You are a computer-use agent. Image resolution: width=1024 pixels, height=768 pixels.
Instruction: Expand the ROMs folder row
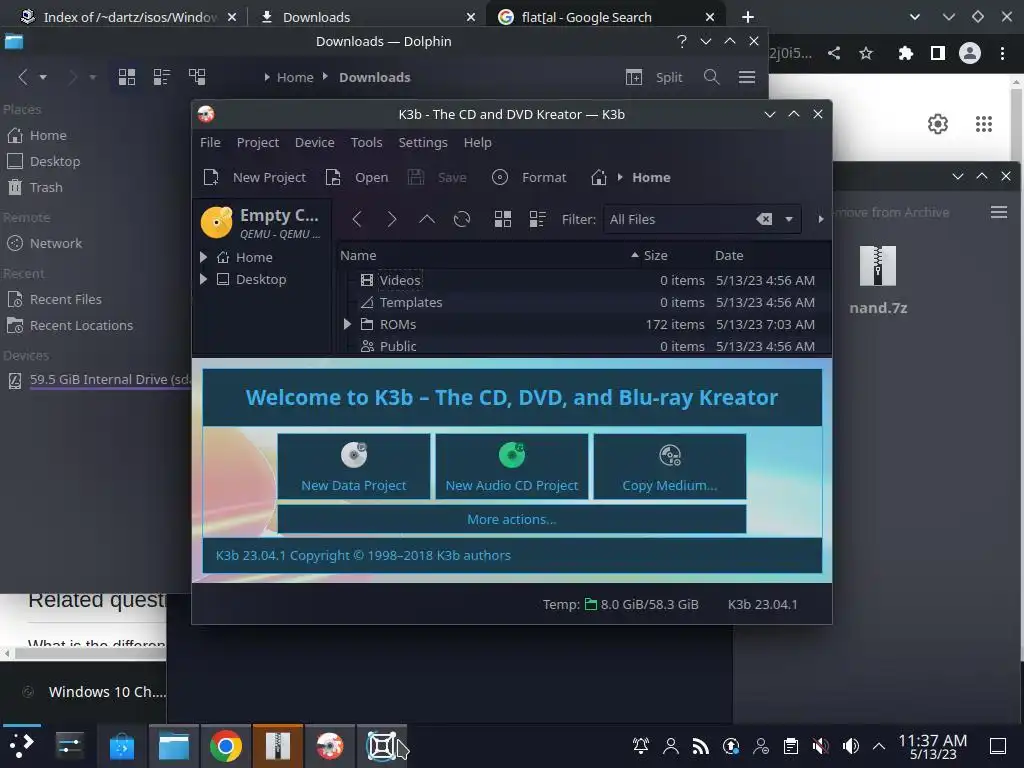pos(347,325)
